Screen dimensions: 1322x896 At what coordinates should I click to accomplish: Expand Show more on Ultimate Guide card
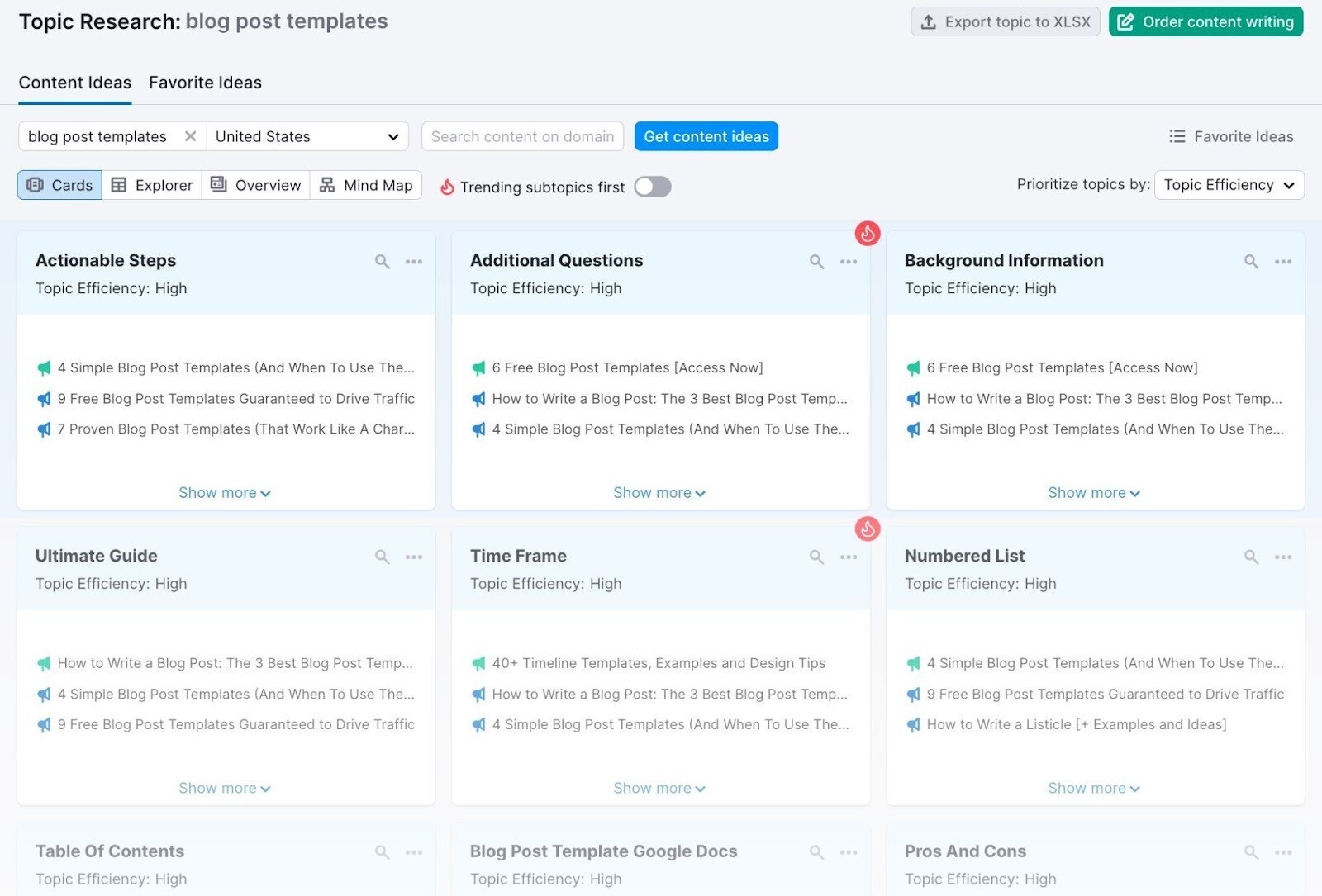tap(224, 788)
